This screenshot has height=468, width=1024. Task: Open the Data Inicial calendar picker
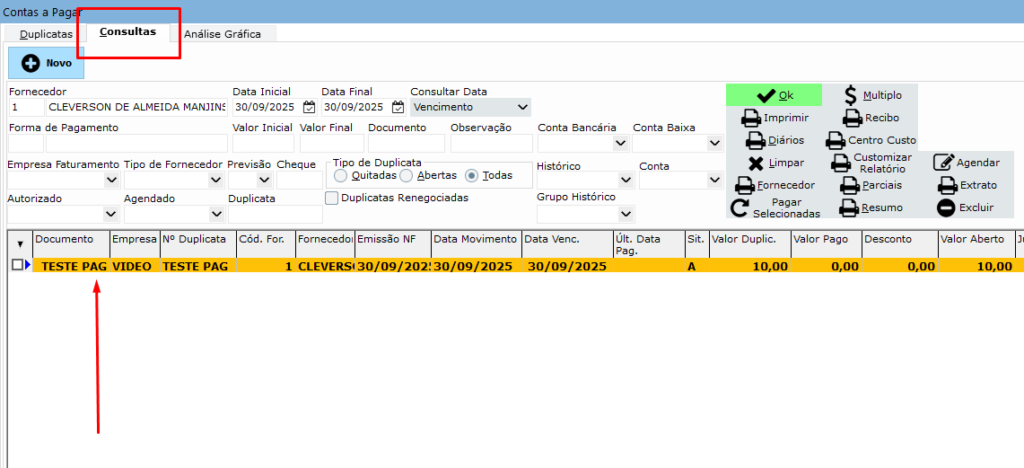pyautogui.click(x=309, y=107)
